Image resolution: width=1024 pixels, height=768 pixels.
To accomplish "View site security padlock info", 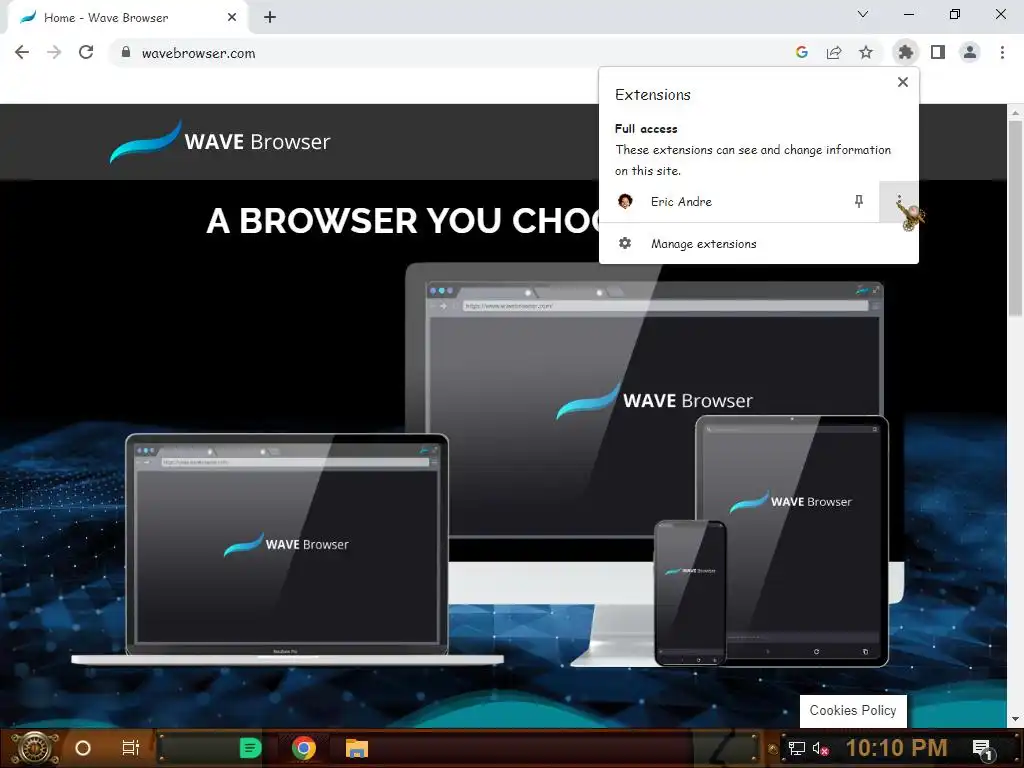I will pyautogui.click(x=126, y=53).
